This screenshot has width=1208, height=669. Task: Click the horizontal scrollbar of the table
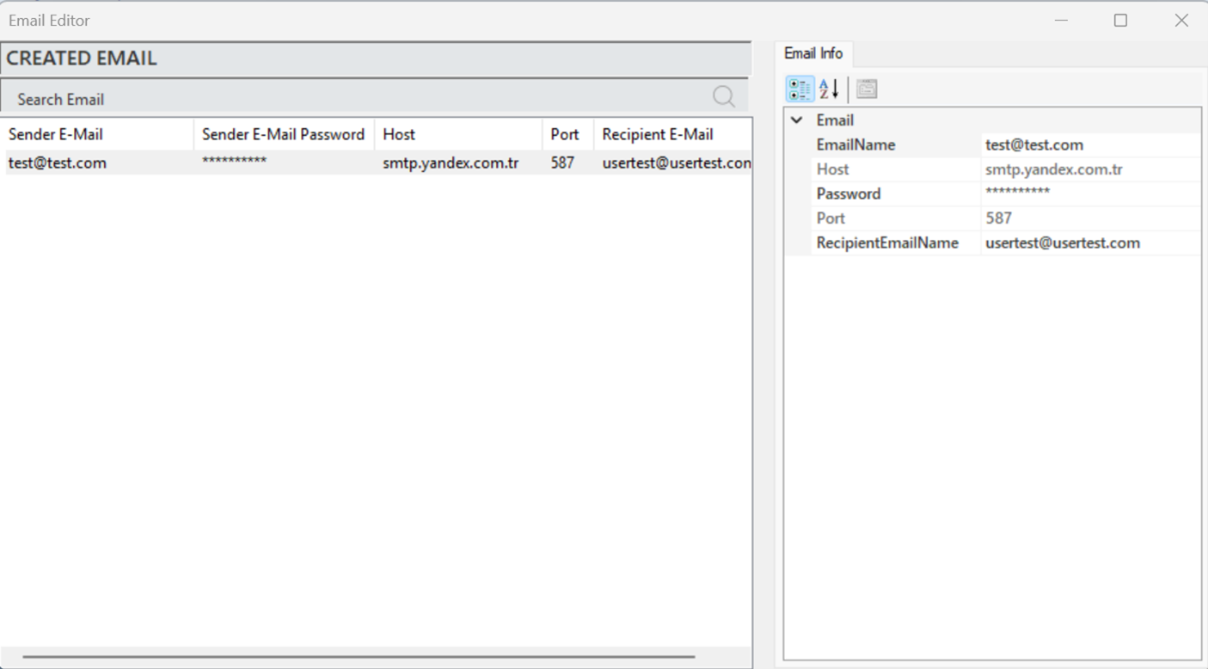click(359, 657)
